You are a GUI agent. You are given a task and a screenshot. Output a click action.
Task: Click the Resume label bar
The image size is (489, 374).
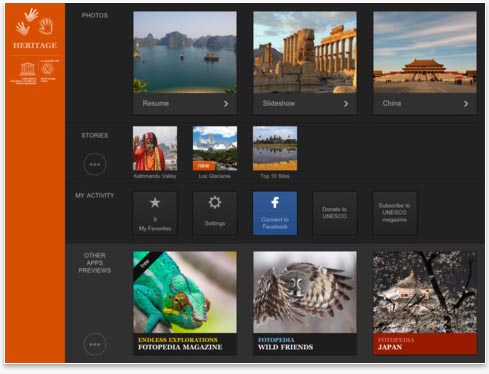(x=185, y=104)
